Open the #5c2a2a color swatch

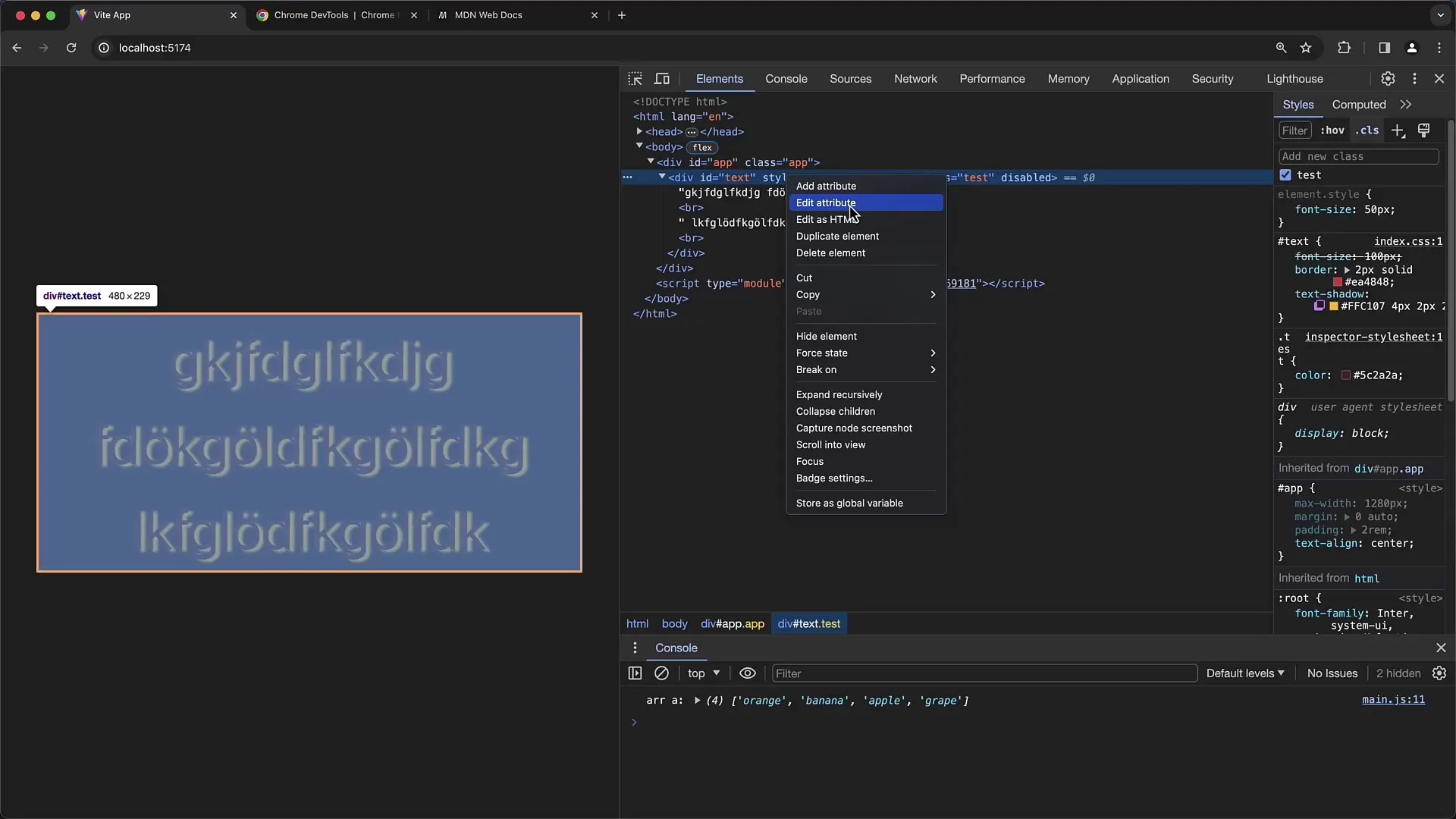pyautogui.click(x=1345, y=375)
